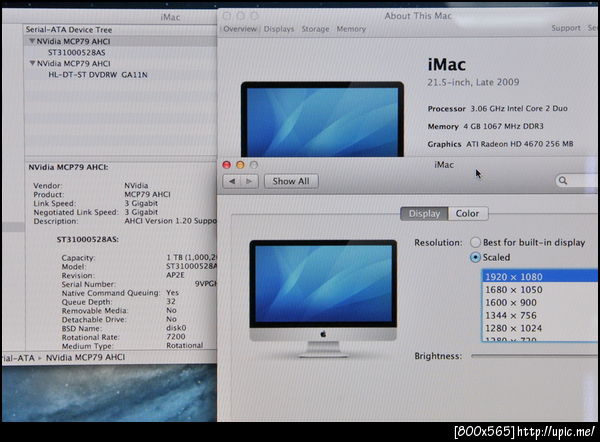Click the iMac thumbnail in the display preferences
The height and width of the screenshot is (442, 600).
323,298
